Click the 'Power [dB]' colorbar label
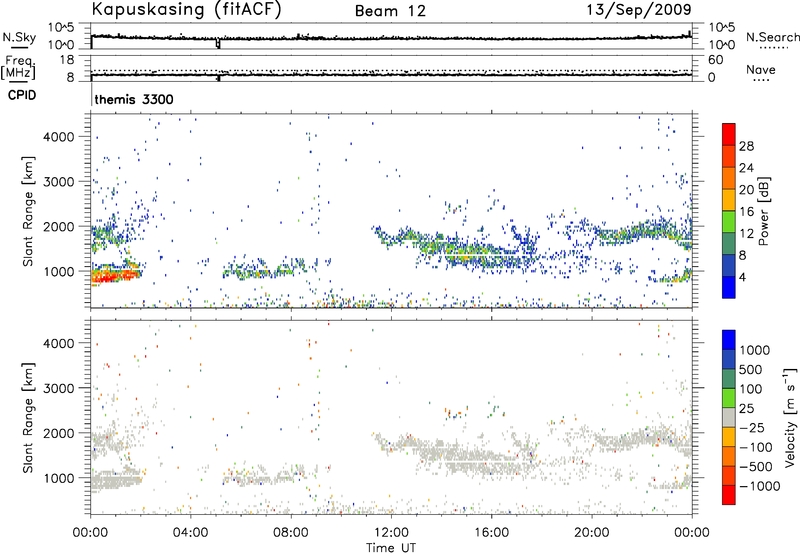 [763, 211]
